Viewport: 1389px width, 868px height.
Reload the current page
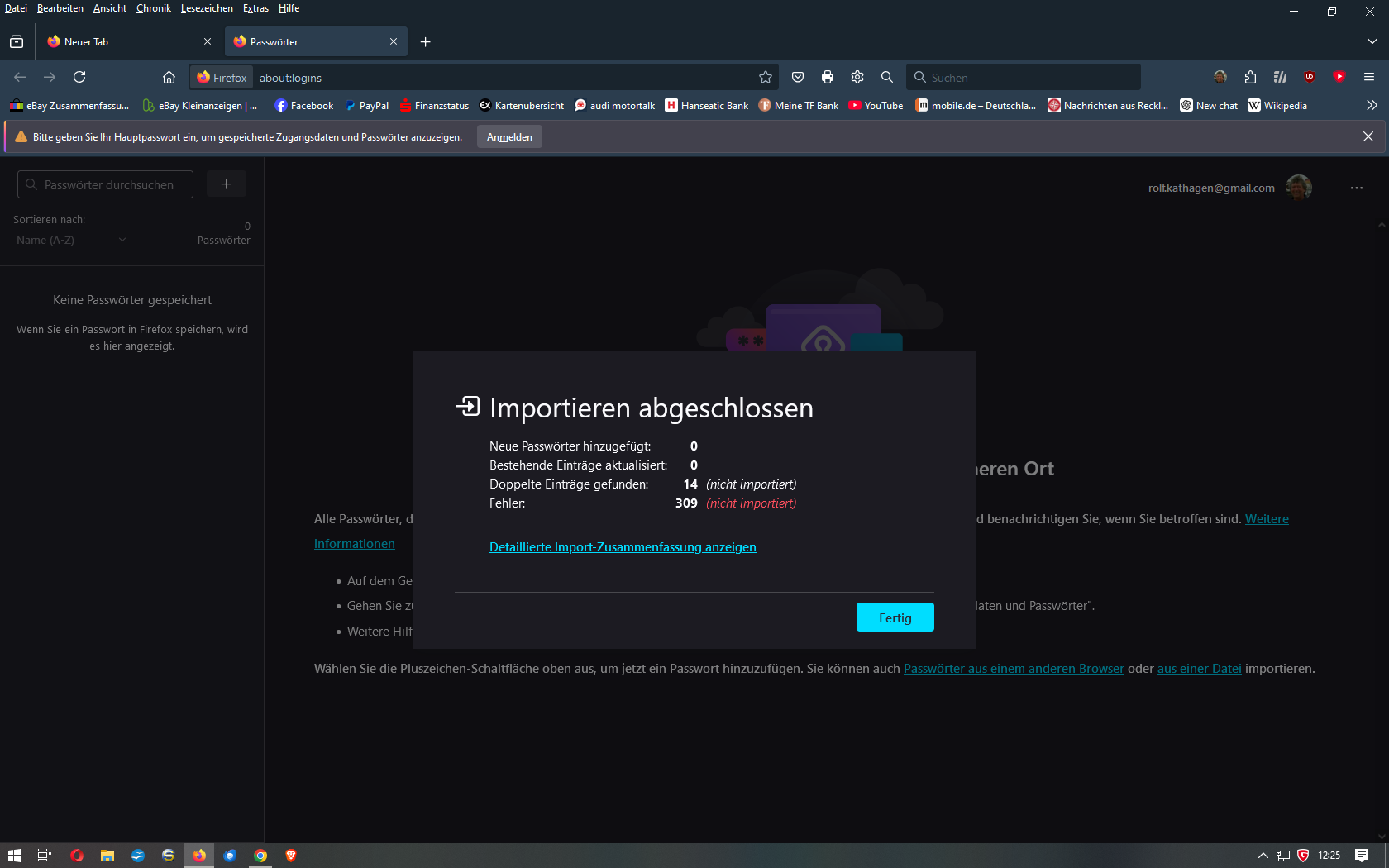(79, 77)
